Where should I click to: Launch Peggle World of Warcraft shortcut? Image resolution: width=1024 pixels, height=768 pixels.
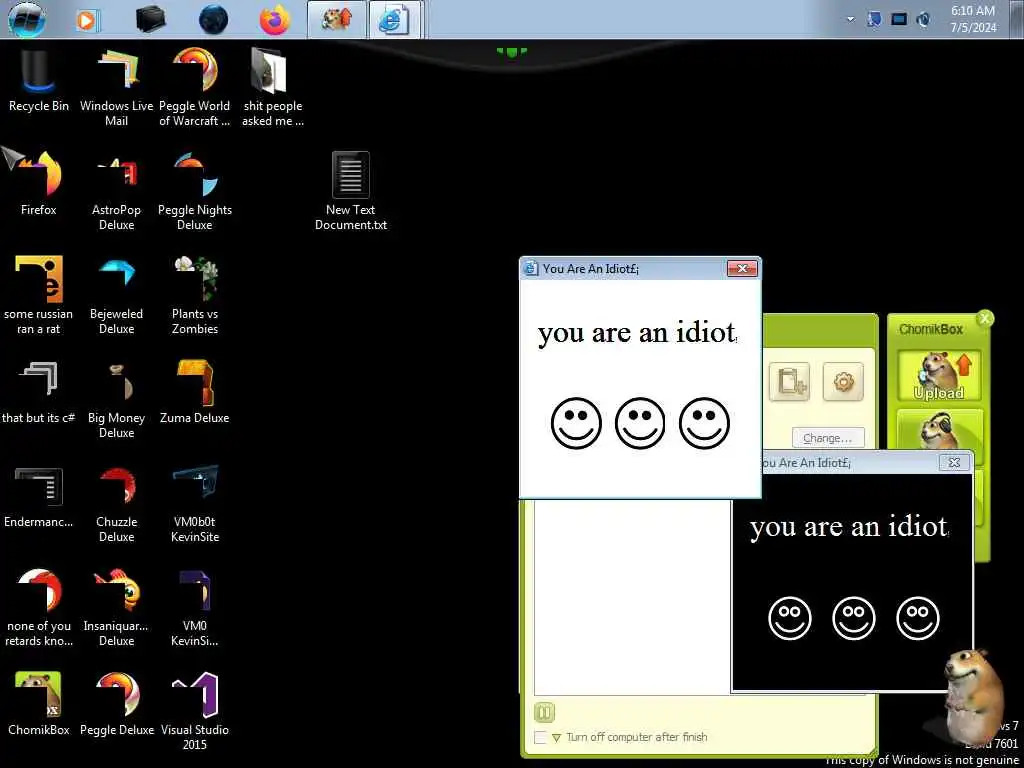coord(195,87)
